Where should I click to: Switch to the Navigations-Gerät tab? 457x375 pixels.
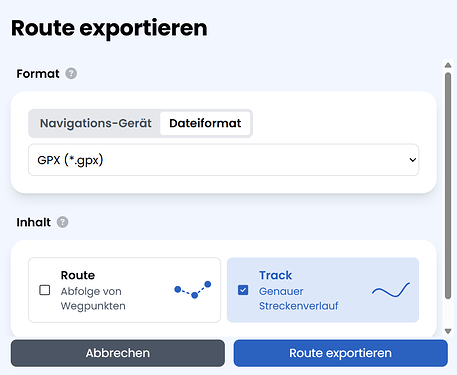[96, 123]
